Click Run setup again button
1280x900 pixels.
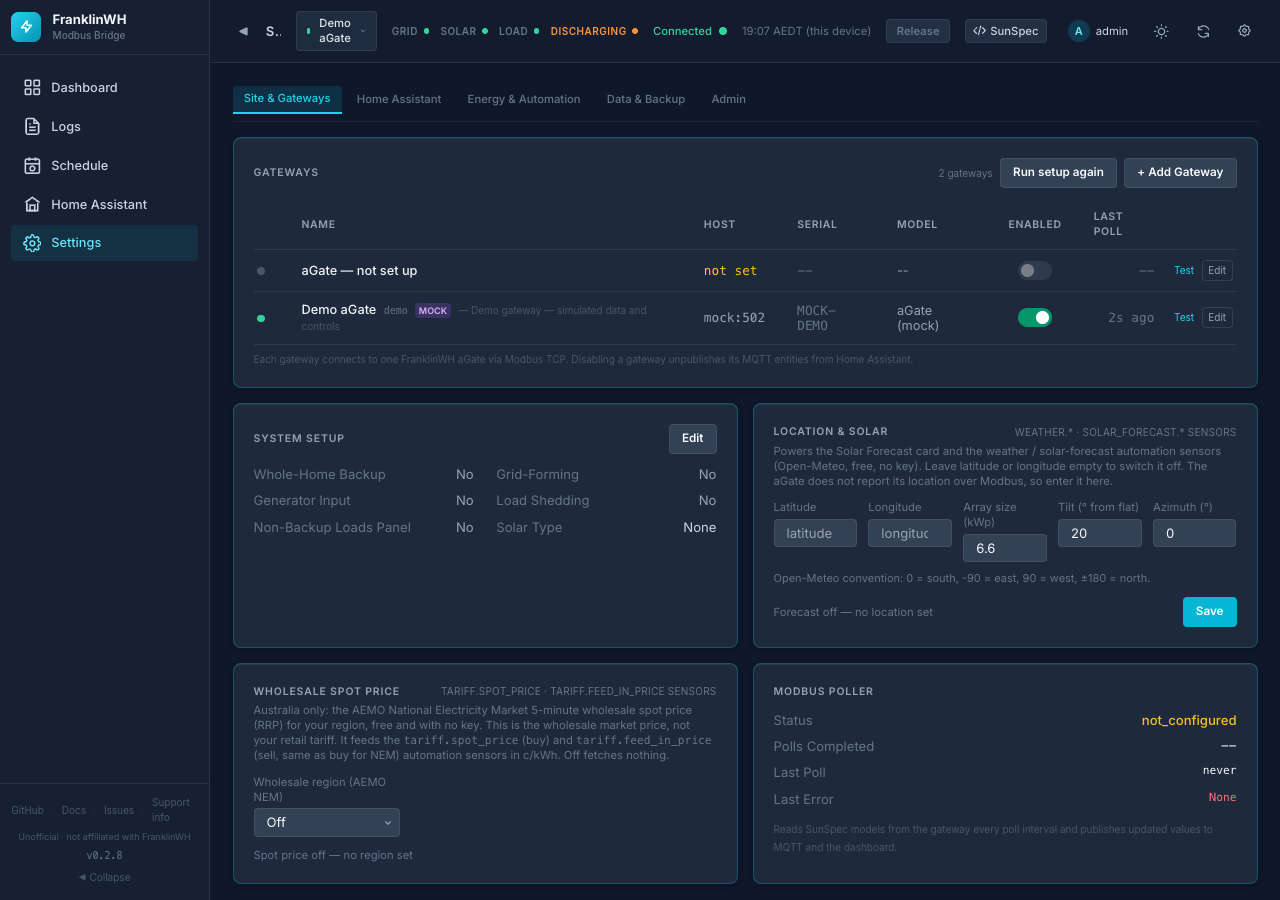coord(1058,172)
